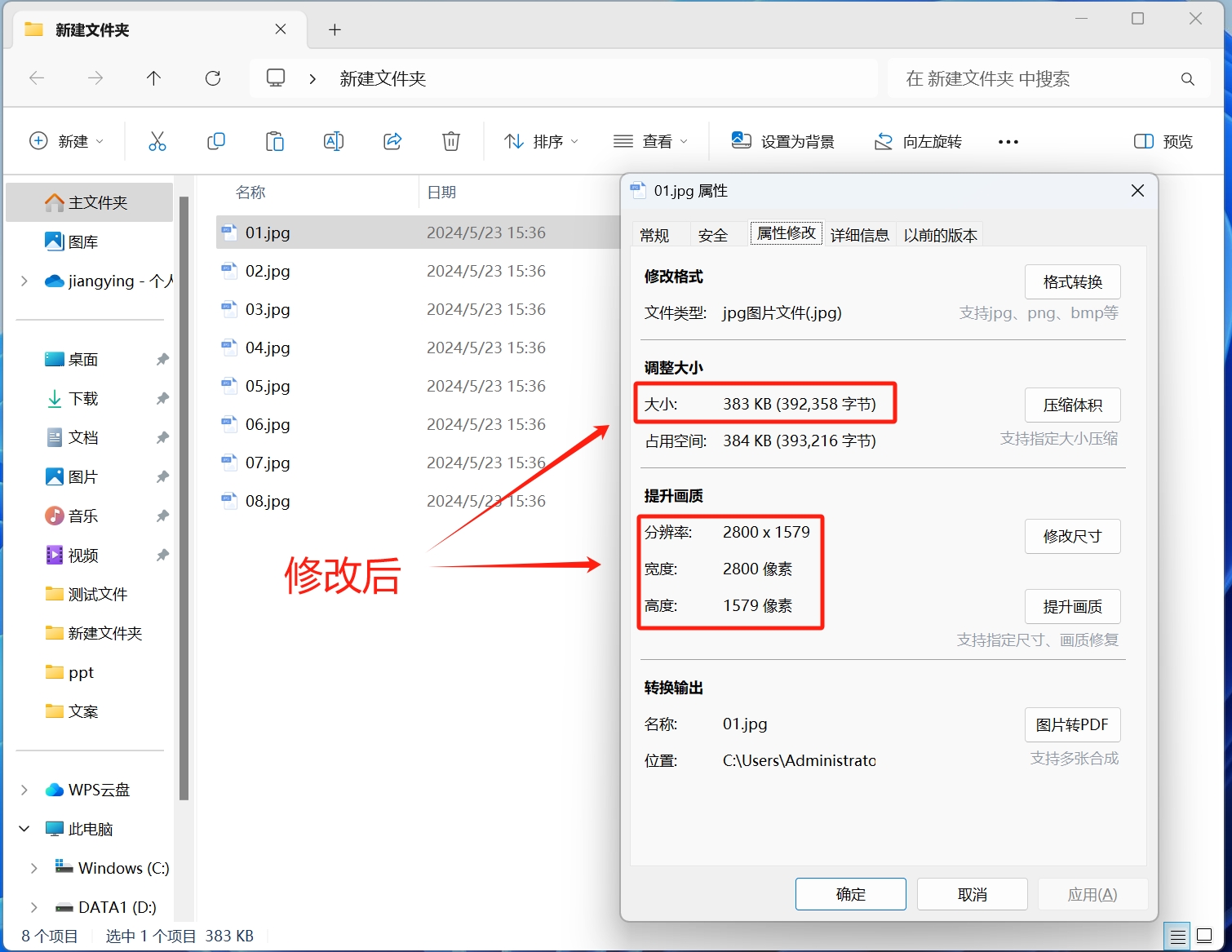The image size is (1232, 952).
Task: Collapse the 此电脑 tree section
Action: click(x=23, y=828)
